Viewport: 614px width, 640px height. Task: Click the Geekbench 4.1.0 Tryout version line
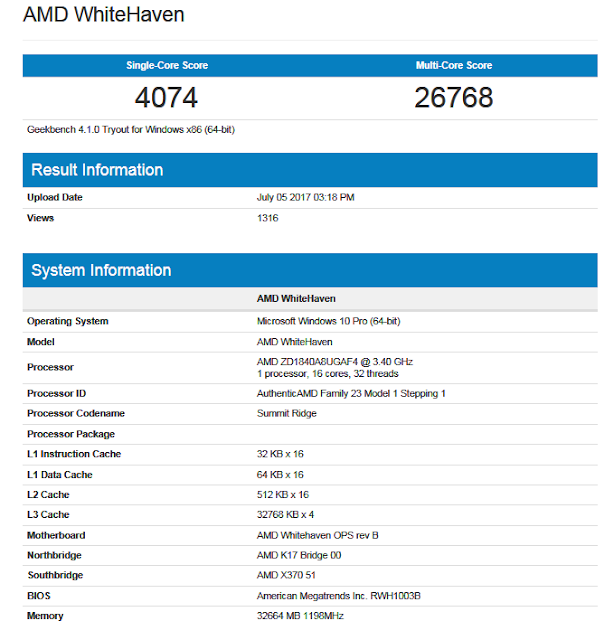pos(131,130)
